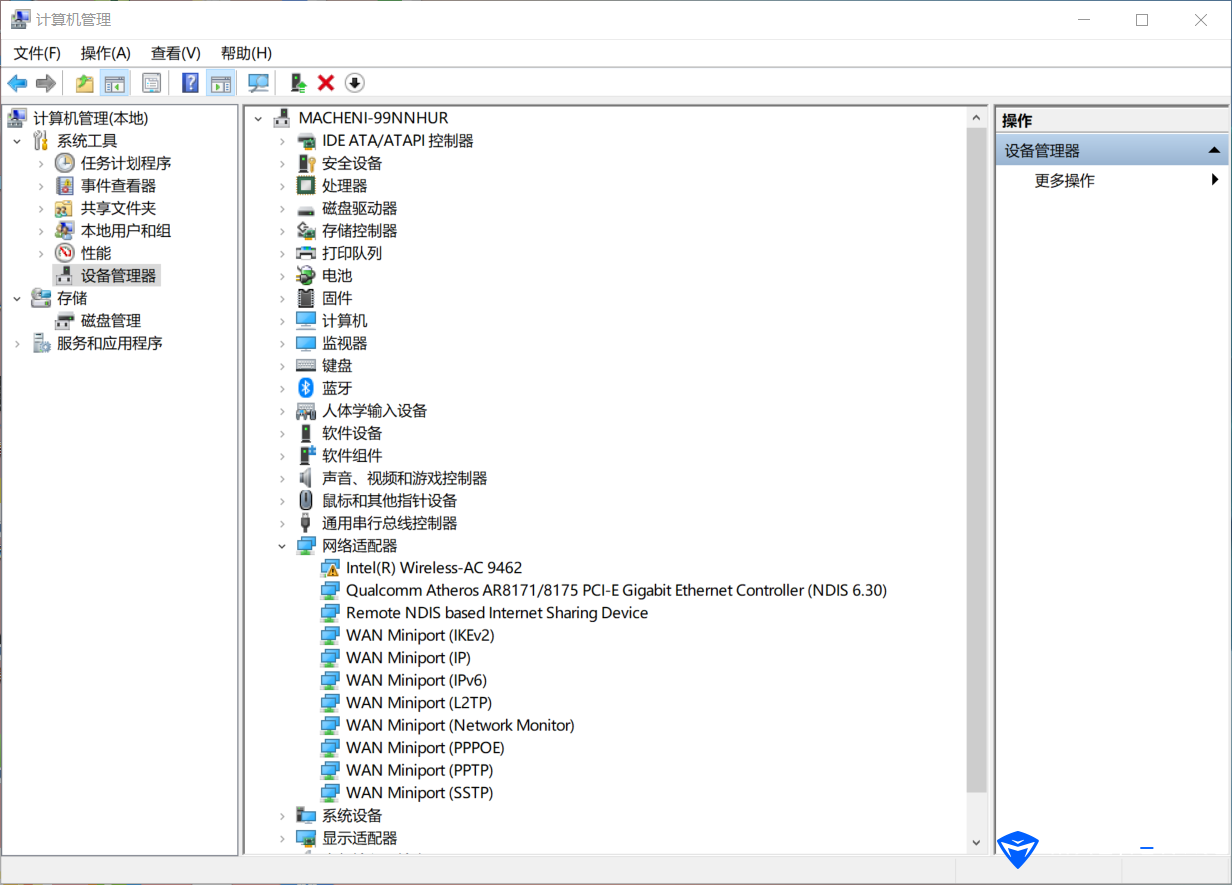Image resolution: width=1232 pixels, height=885 pixels.
Task: Click the 处理器 processor icon
Action: click(x=306, y=186)
